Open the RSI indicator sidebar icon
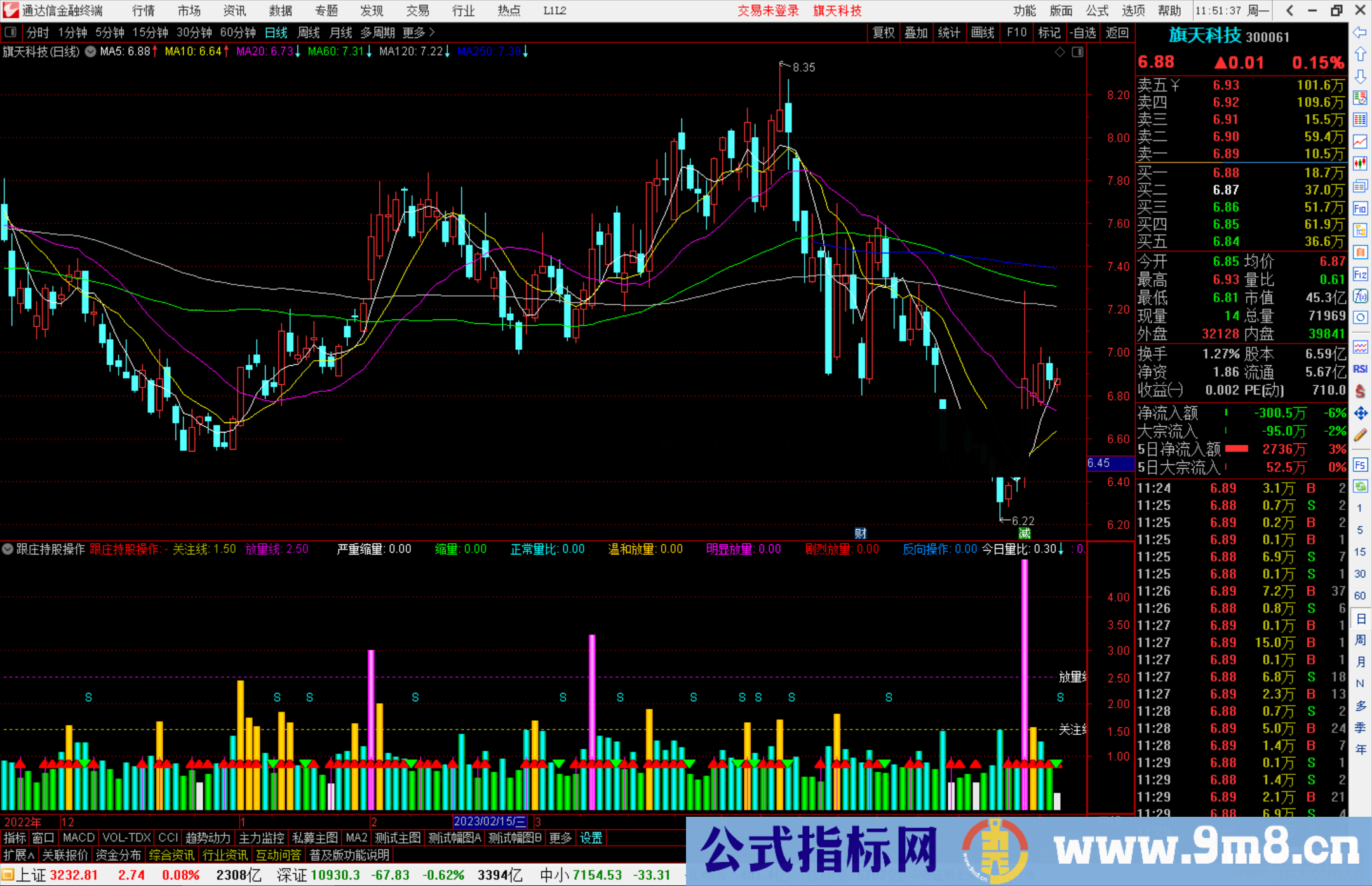This screenshot has height=886, width=1372. (1360, 369)
